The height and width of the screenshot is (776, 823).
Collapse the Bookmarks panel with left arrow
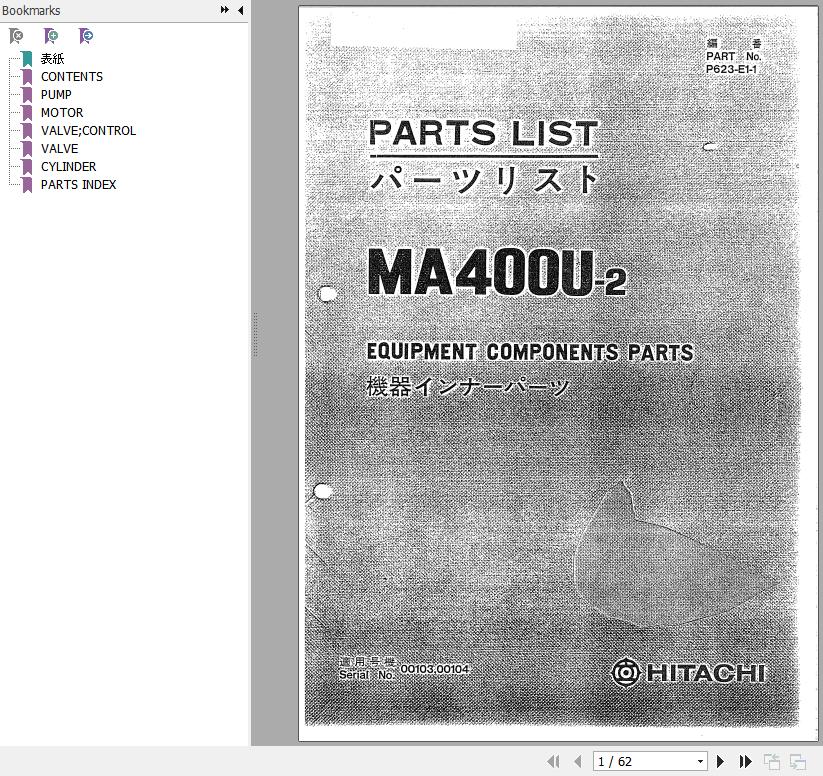pos(240,10)
